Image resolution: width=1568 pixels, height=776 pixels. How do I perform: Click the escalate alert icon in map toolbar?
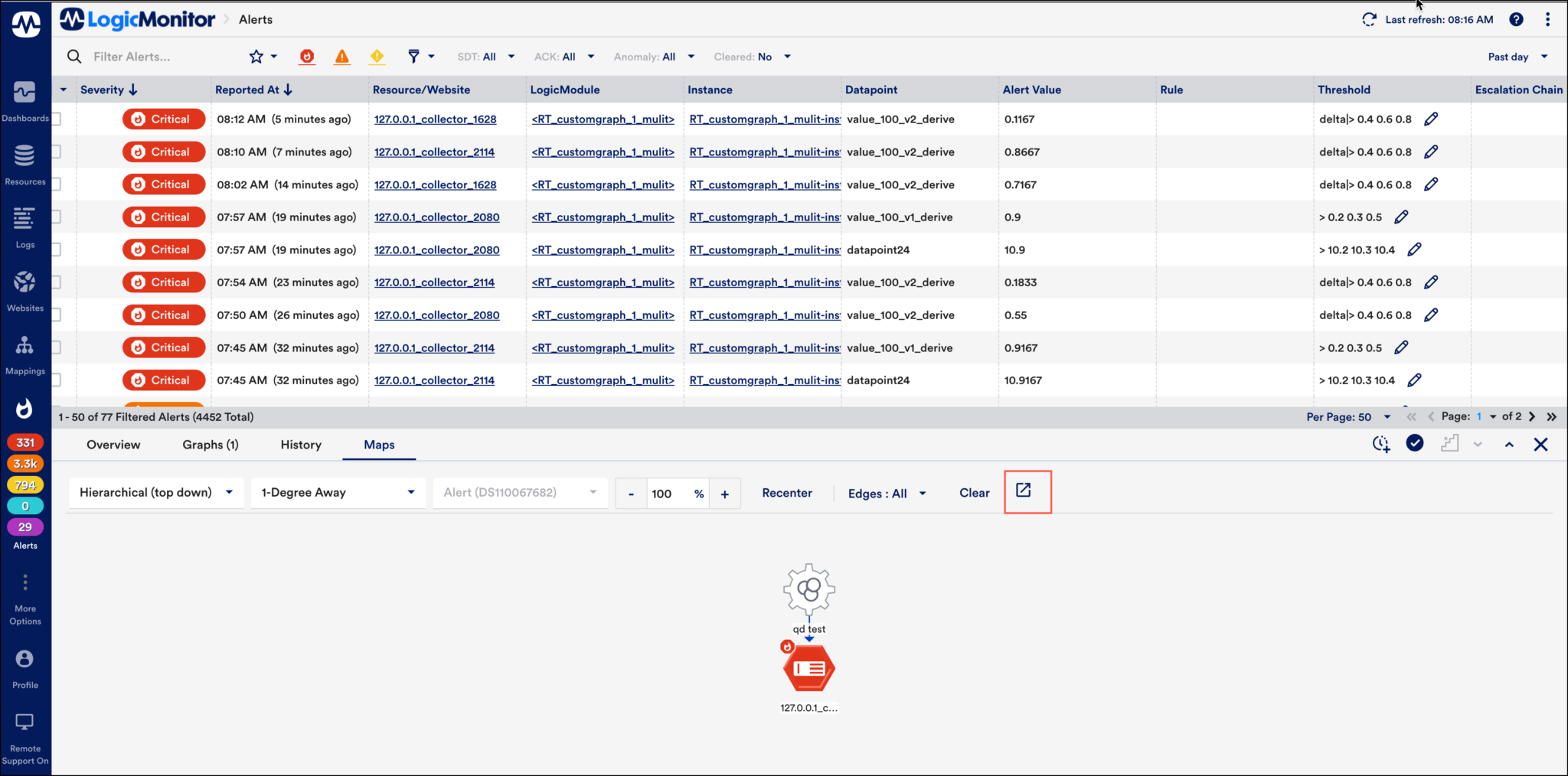click(1450, 443)
